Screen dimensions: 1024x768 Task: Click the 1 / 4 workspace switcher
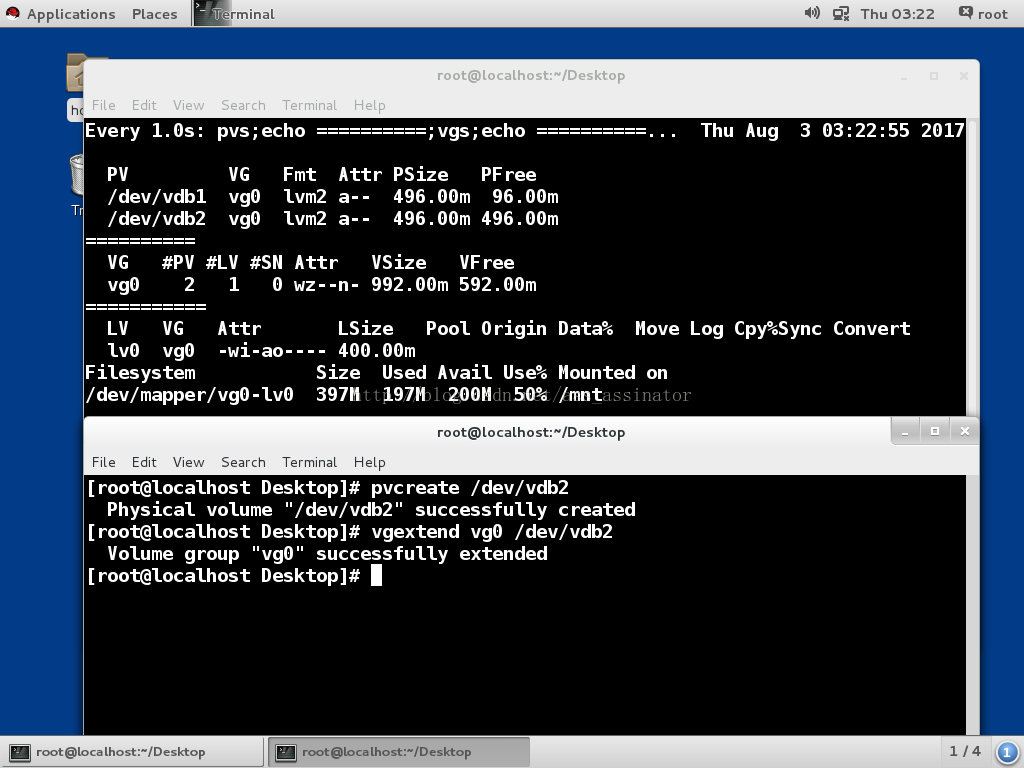click(965, 751)
